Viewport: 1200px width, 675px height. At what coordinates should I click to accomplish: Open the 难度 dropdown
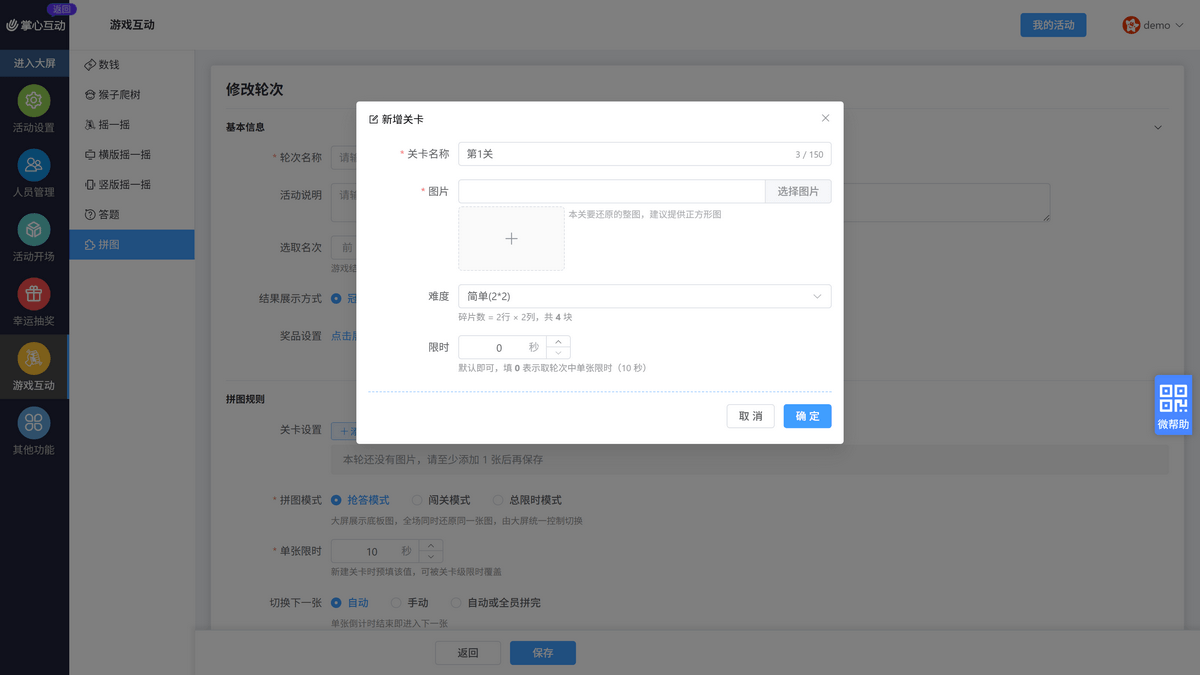[x=645, y=296]
